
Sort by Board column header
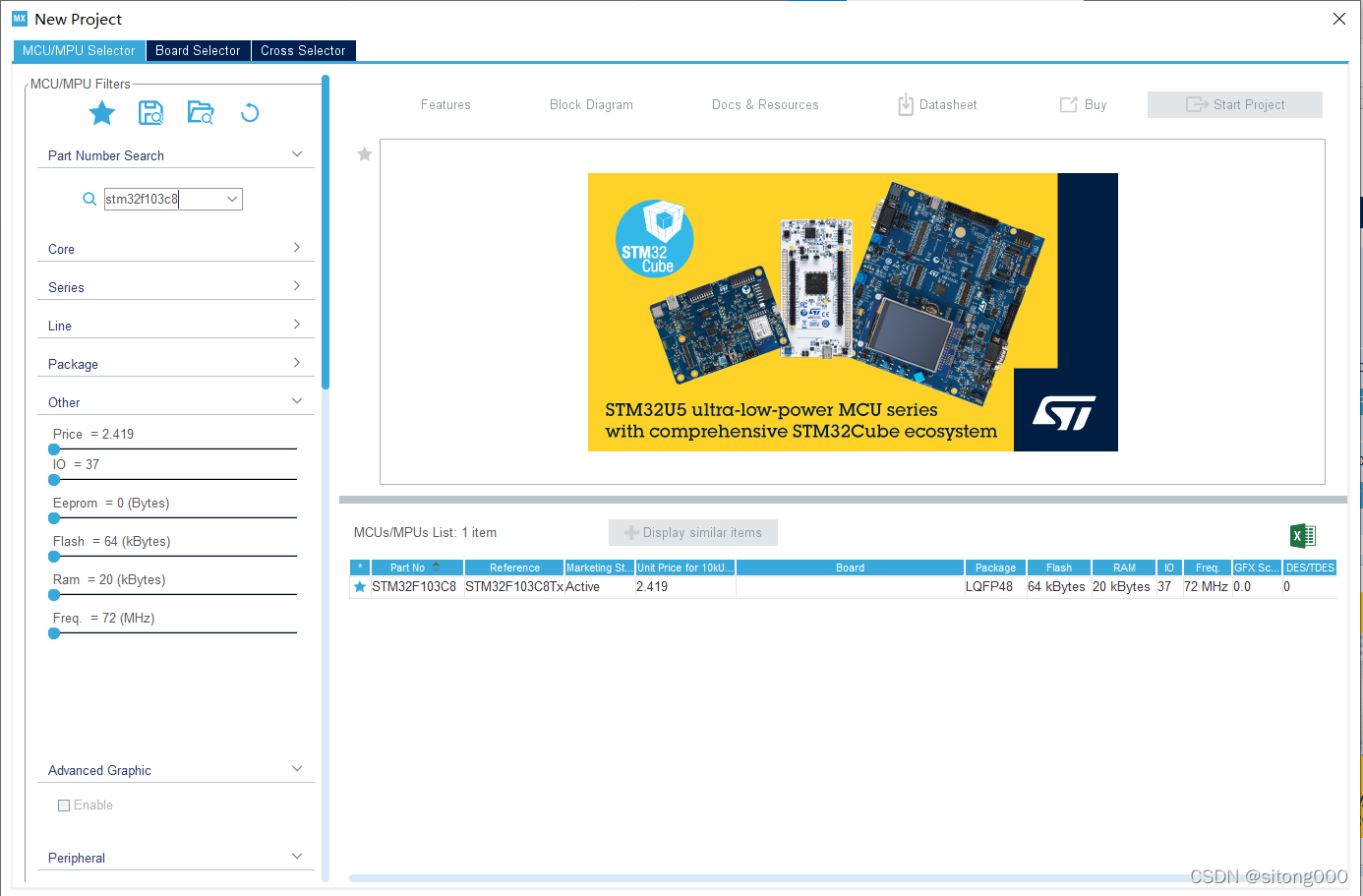tap(850, 567)
